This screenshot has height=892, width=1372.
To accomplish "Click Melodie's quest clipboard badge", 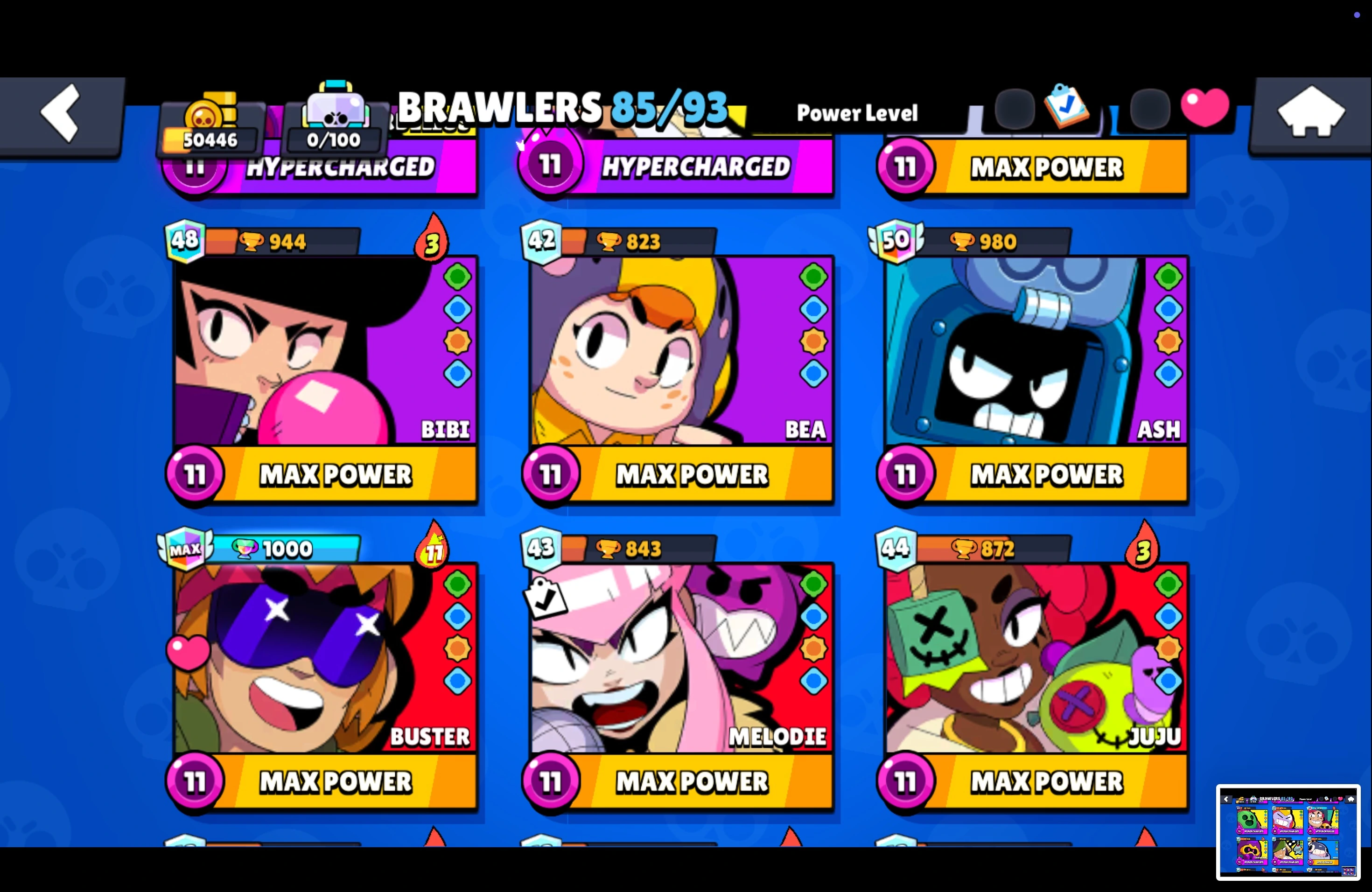I will [x=545, y=598].
